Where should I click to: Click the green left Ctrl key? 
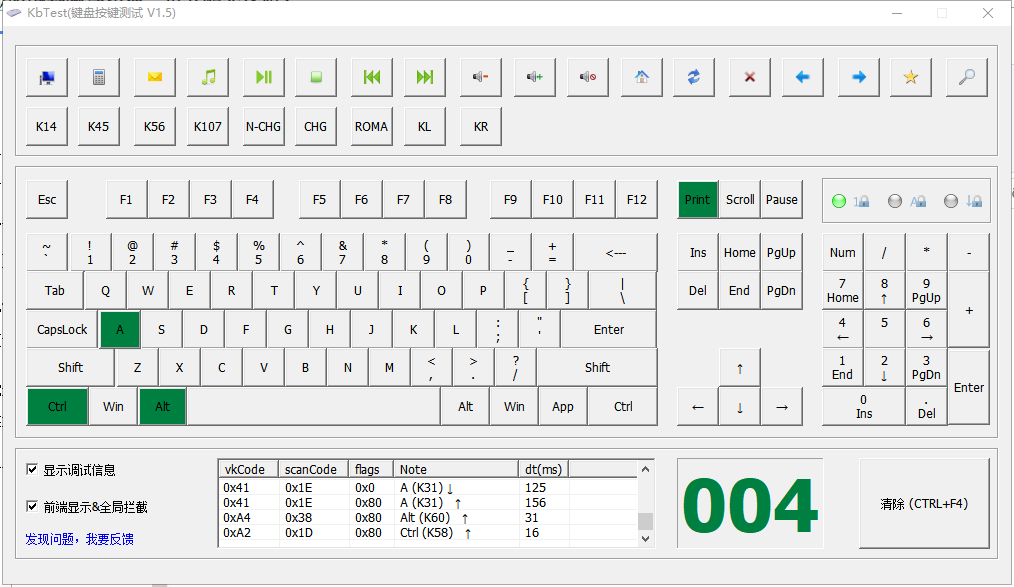coord(57,407)
